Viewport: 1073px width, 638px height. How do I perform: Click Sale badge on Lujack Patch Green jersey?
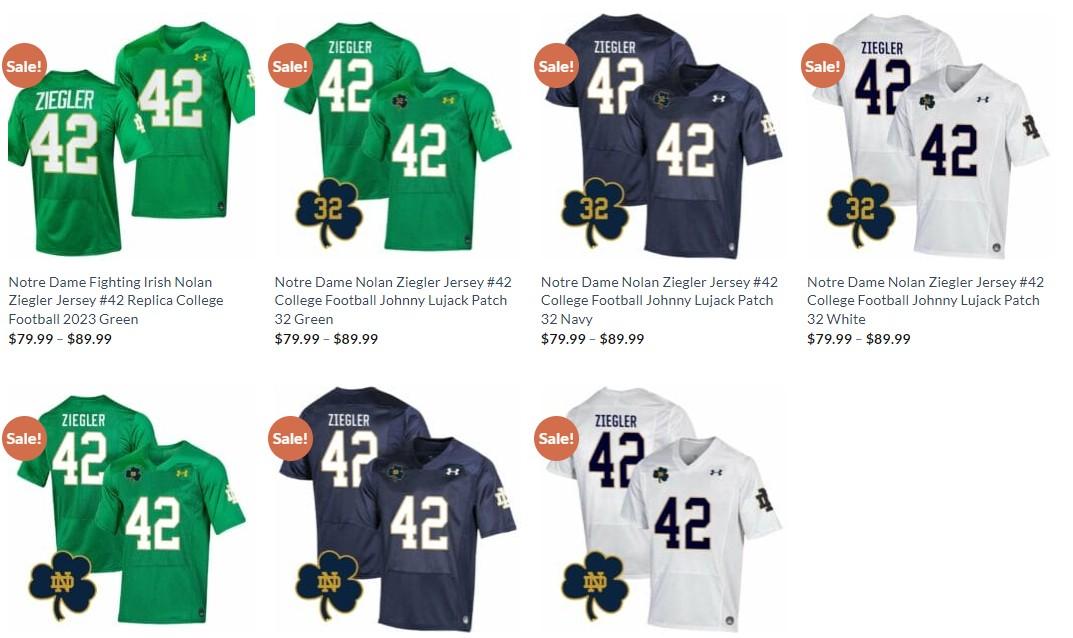point(290,66)
